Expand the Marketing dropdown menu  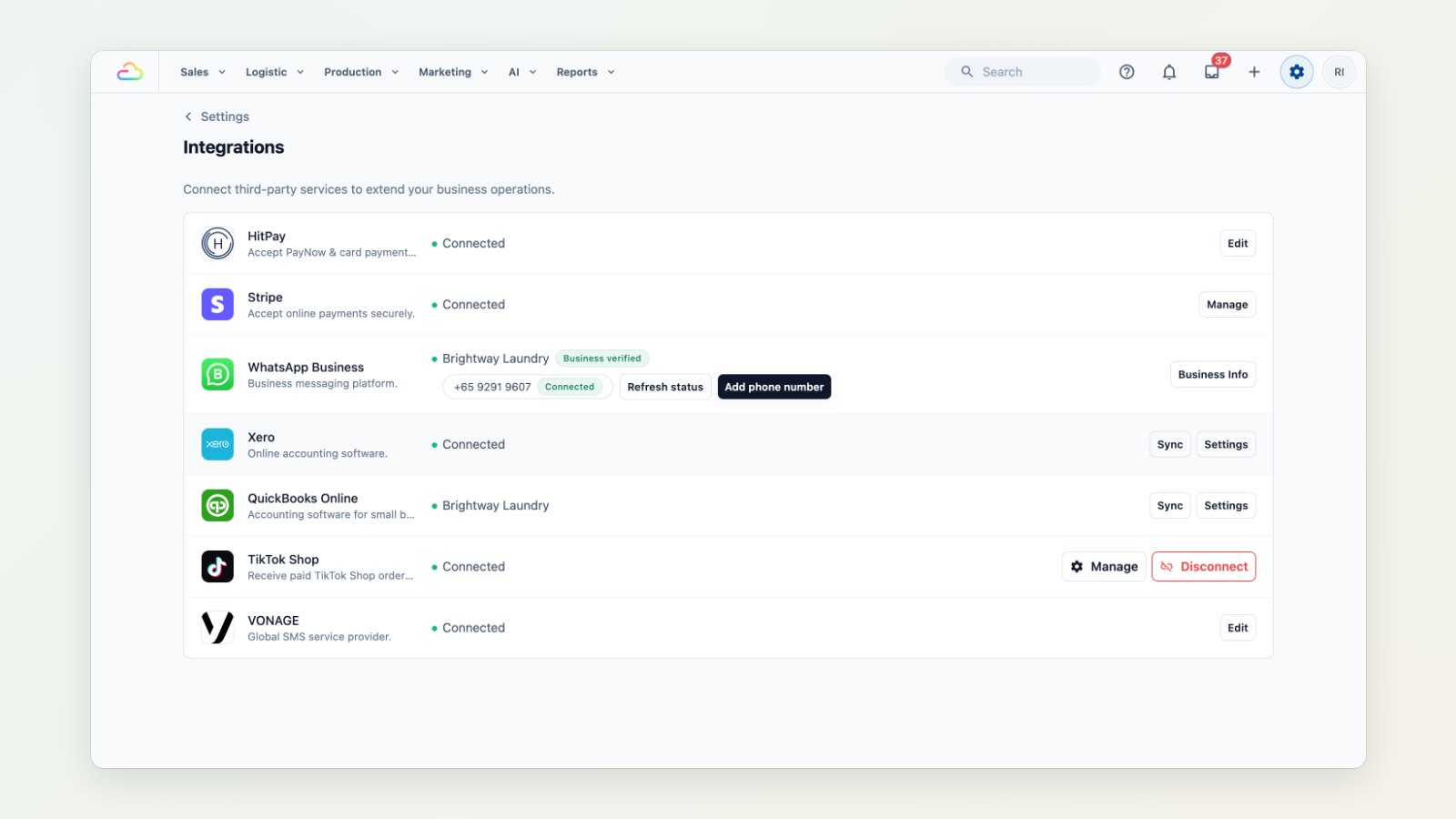tap(453, 72)
